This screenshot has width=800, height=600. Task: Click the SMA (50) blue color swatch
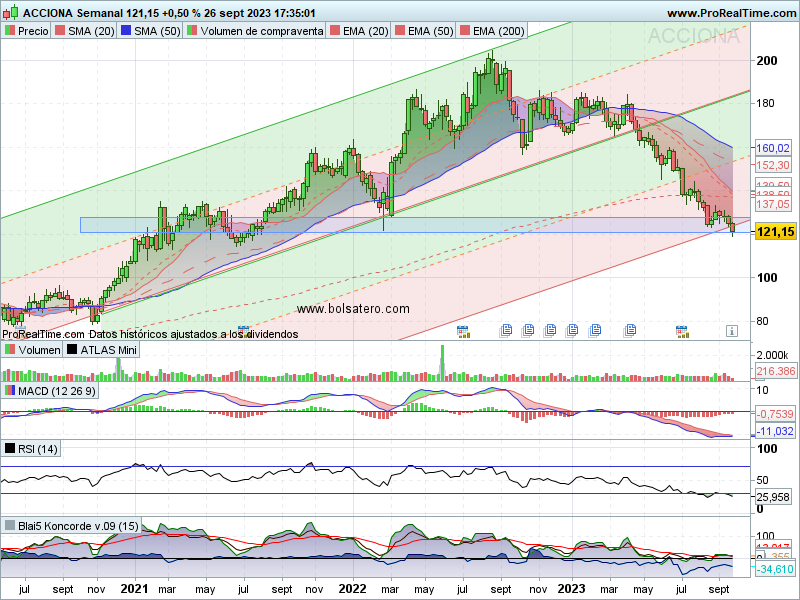(x=126, y=31)
